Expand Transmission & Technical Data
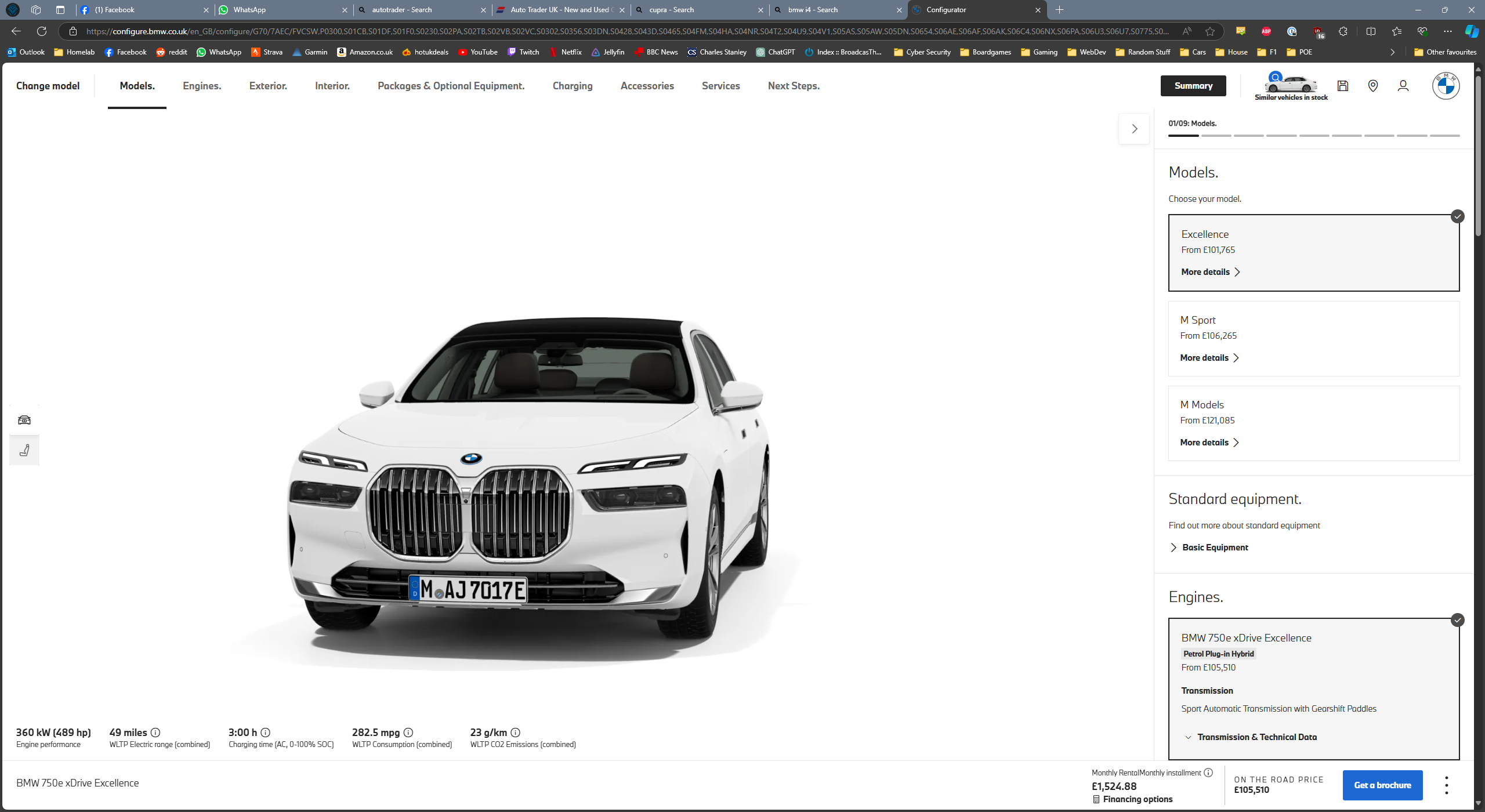The image size is (1485, 812). click(1251, 737)
